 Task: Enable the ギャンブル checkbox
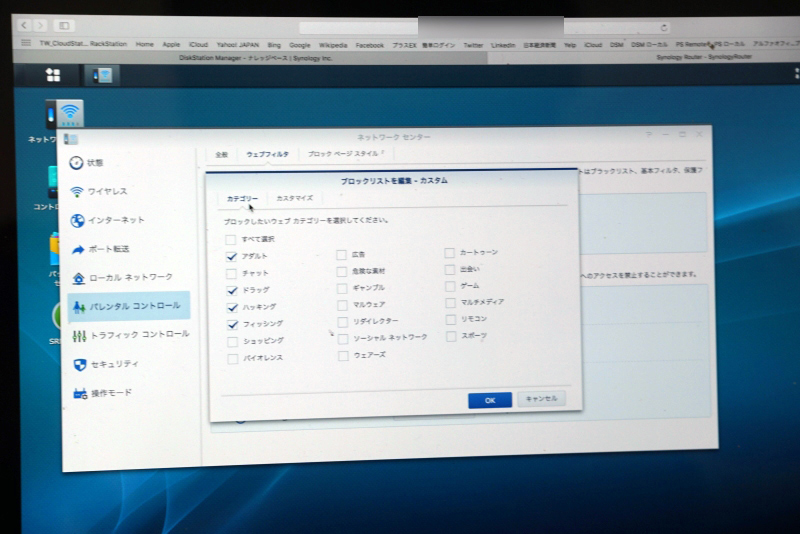[x=342, y=288]
